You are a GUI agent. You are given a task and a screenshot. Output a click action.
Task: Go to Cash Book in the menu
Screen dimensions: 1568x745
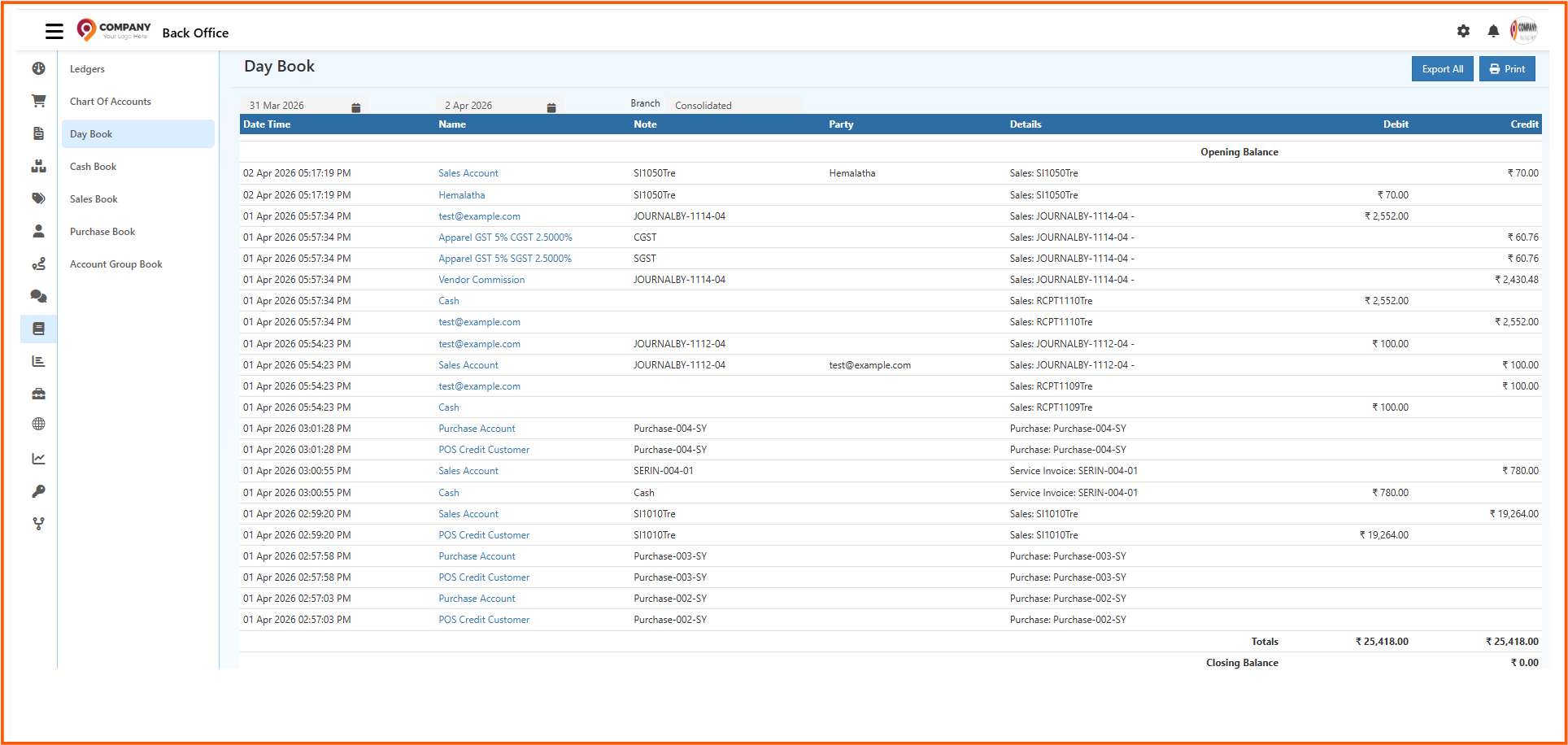[94, 167]
